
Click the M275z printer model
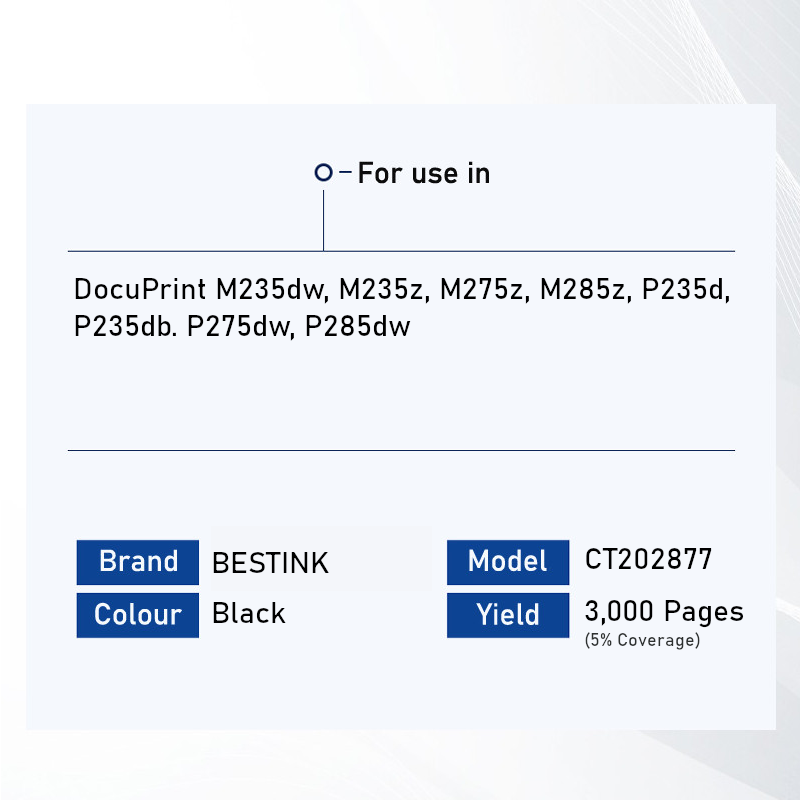point(485,290)
